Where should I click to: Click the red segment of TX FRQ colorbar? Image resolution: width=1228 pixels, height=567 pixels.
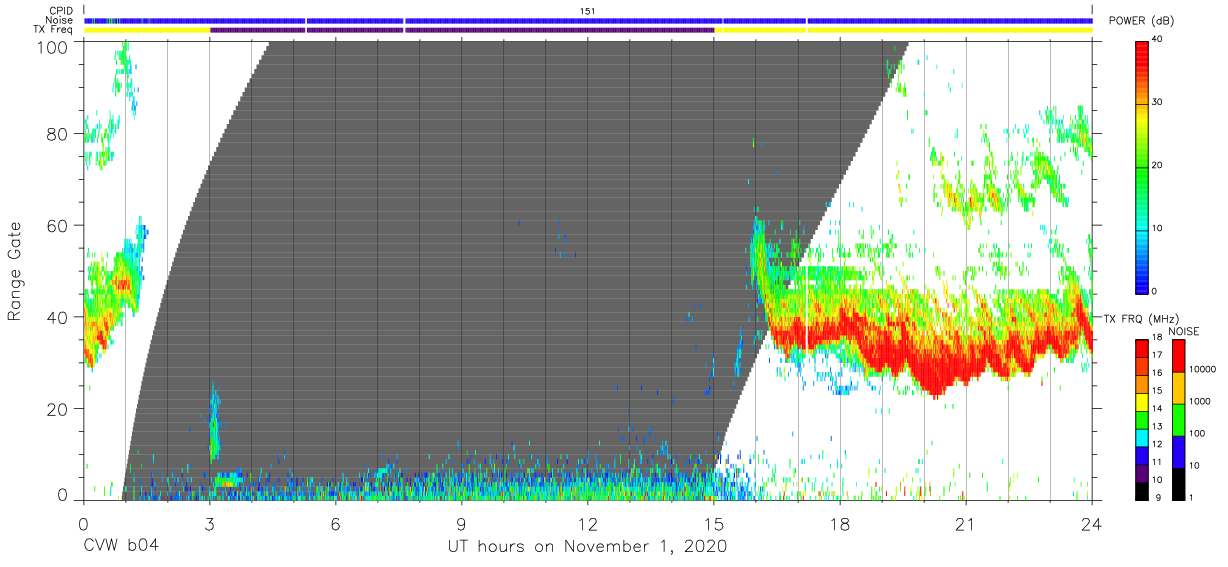(1144, 350)
